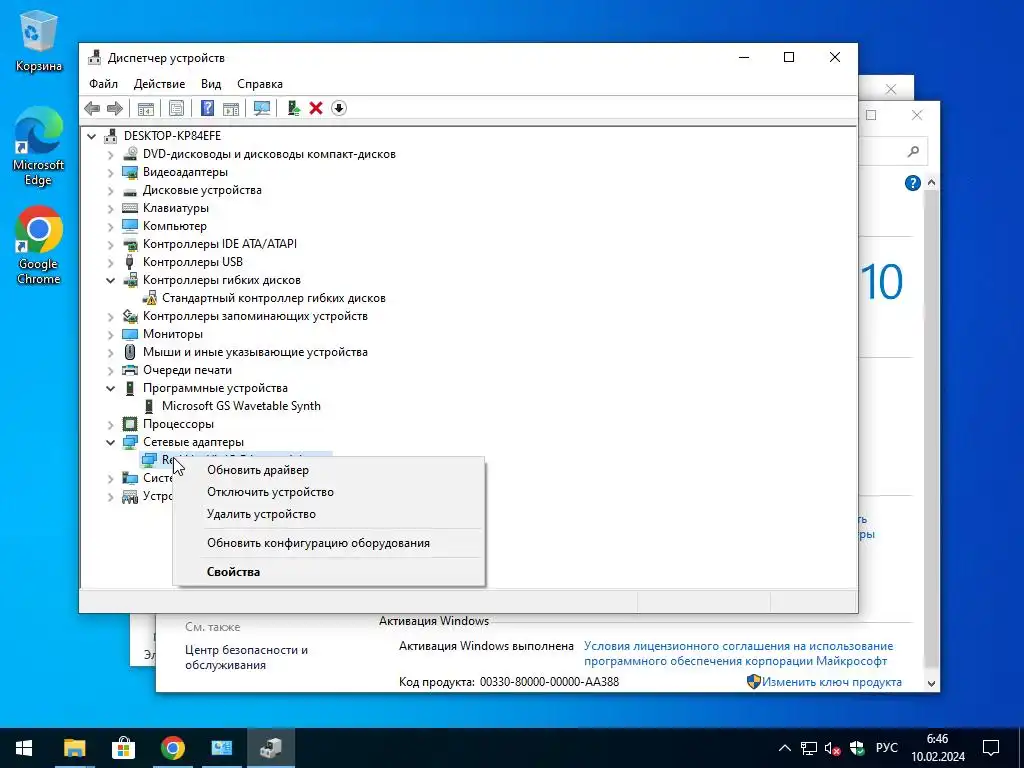Open the notification center on the taskbar
The image size is (1024, 768).
click(x=991, y=748)
